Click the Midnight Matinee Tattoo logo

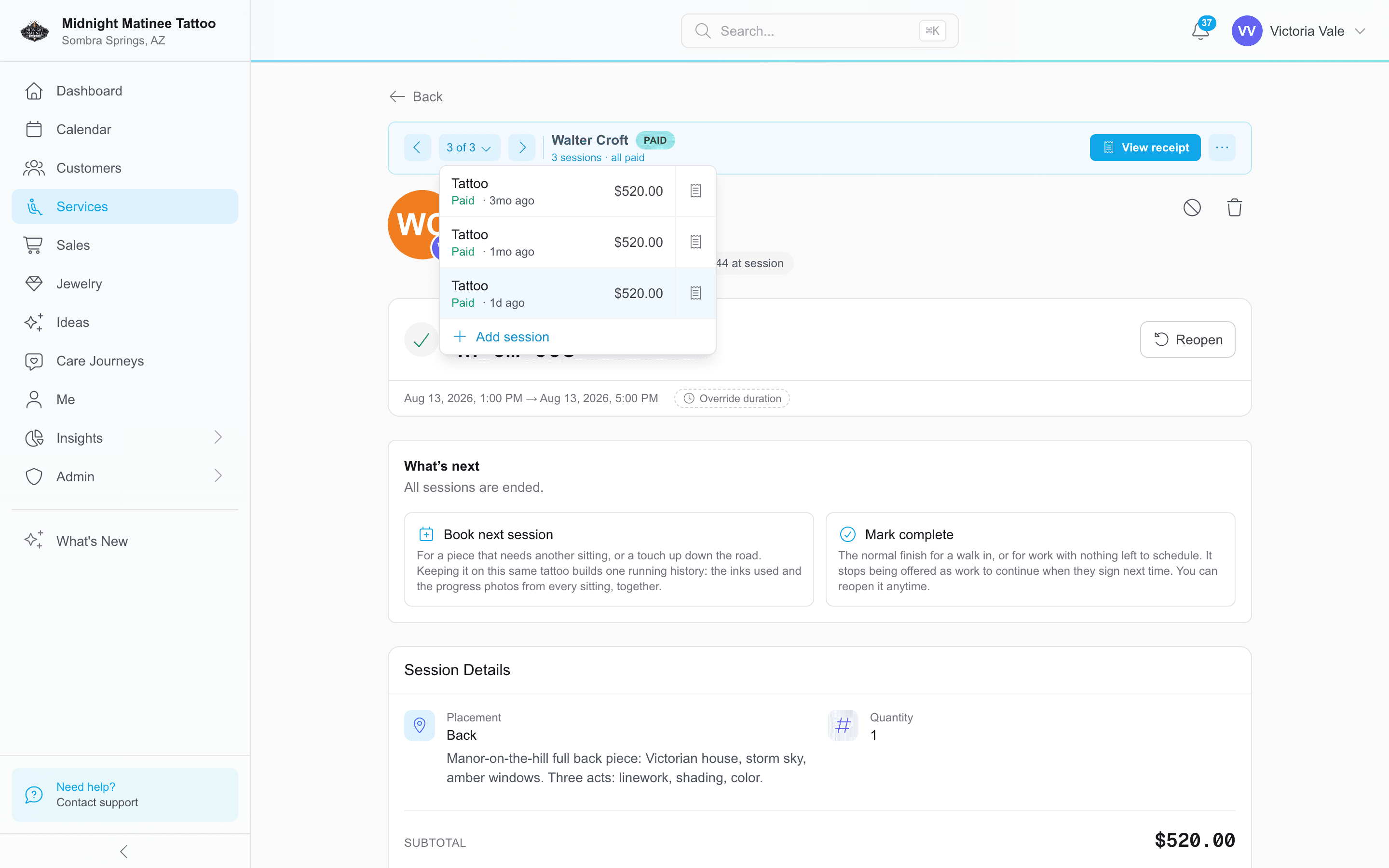click(x=34, y=31)
